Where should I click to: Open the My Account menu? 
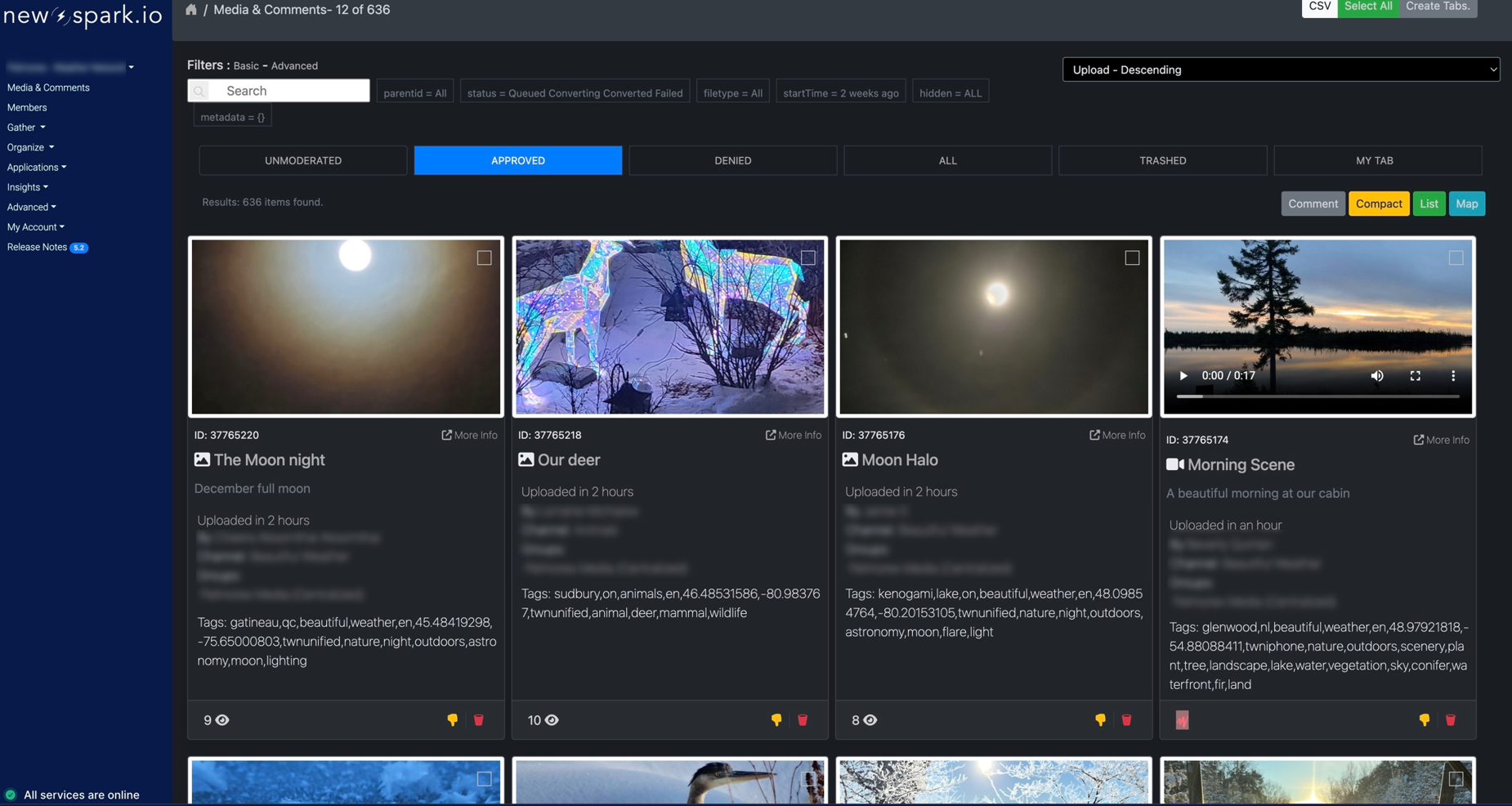pyautogui.click(x=35, y=226)
